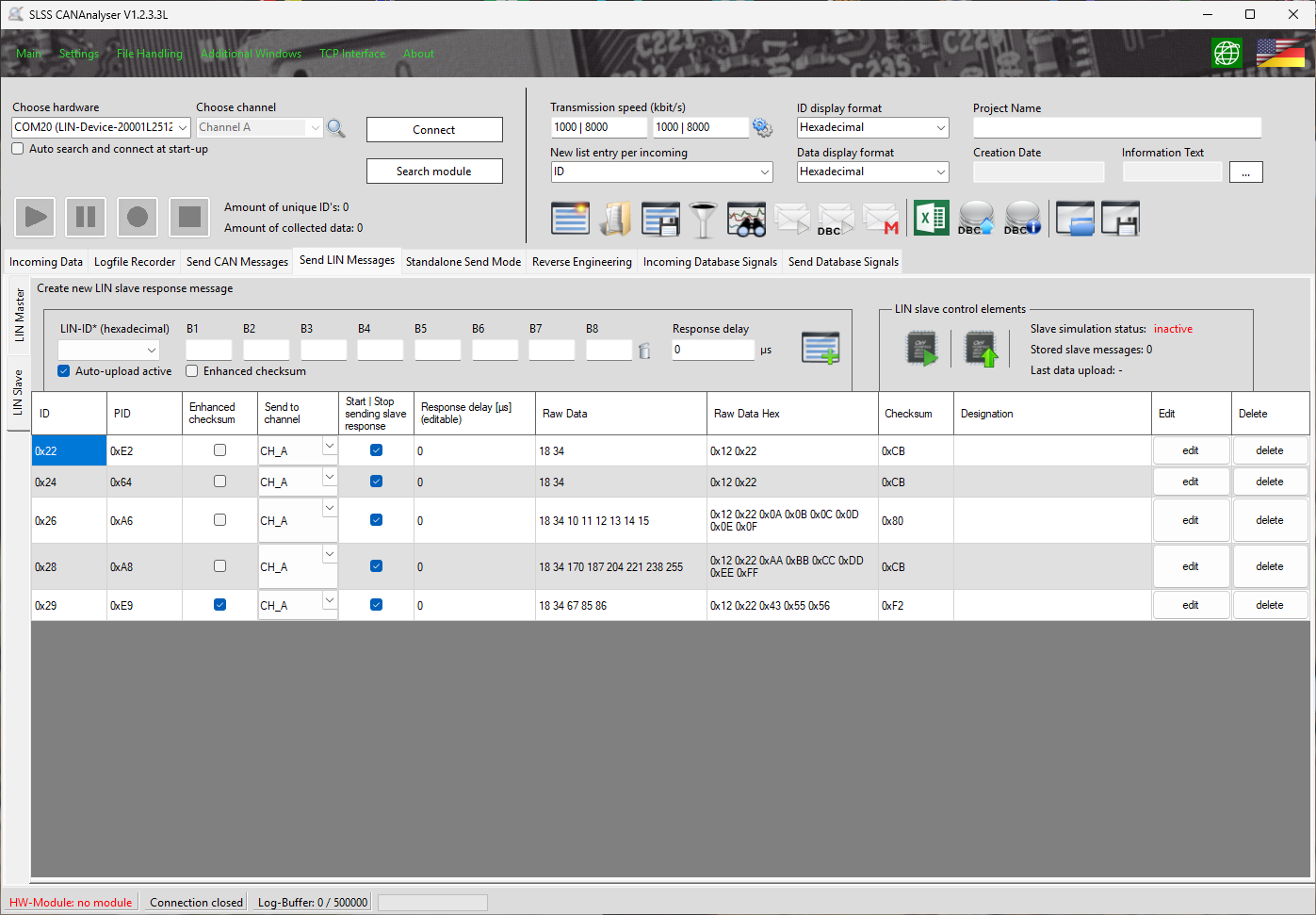
Task: Click the funnel filter icon
Action: 703,220
